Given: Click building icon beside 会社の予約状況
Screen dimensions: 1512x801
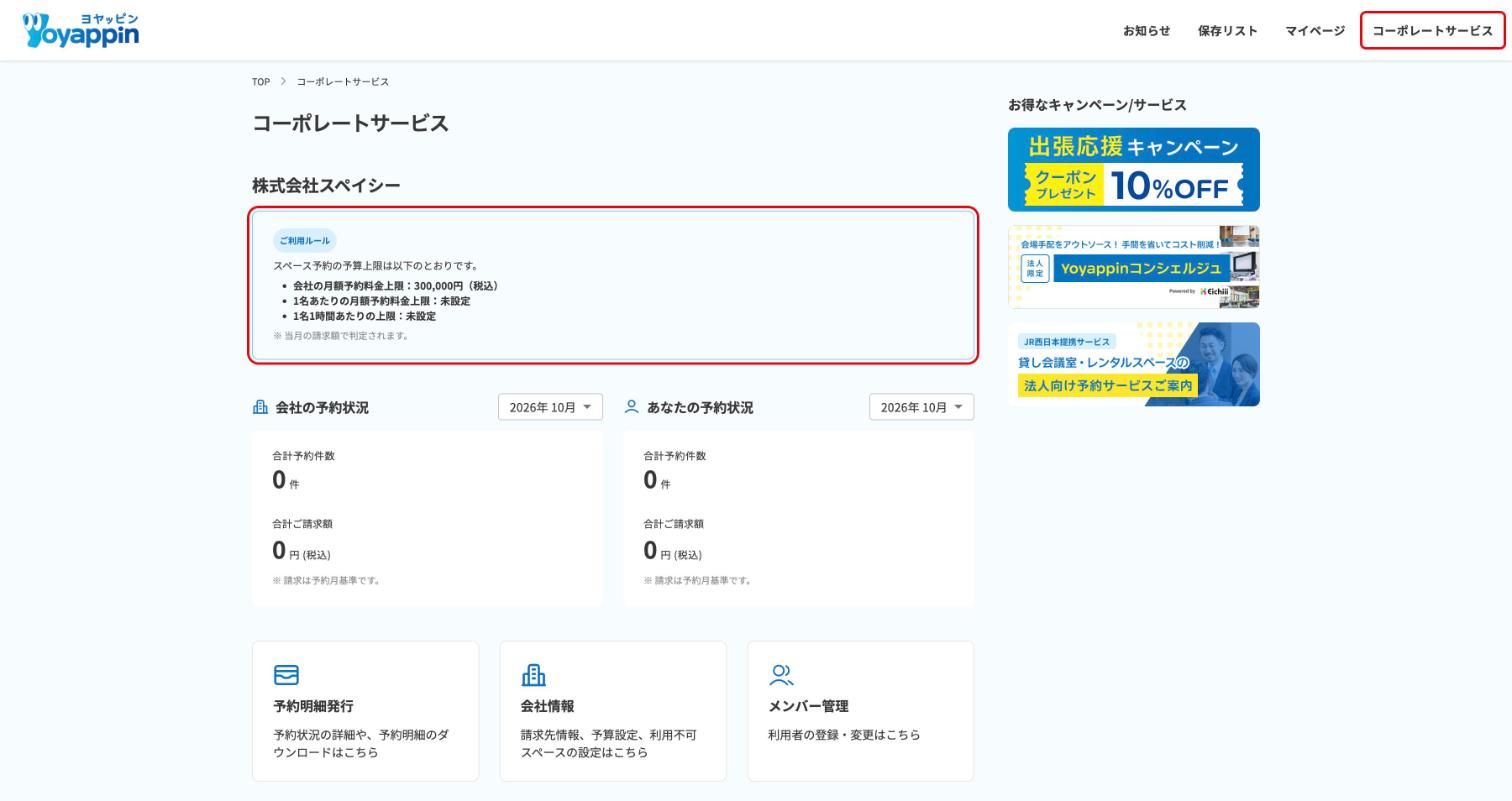Looking at the screenshot, I should [x=260, y=407].
